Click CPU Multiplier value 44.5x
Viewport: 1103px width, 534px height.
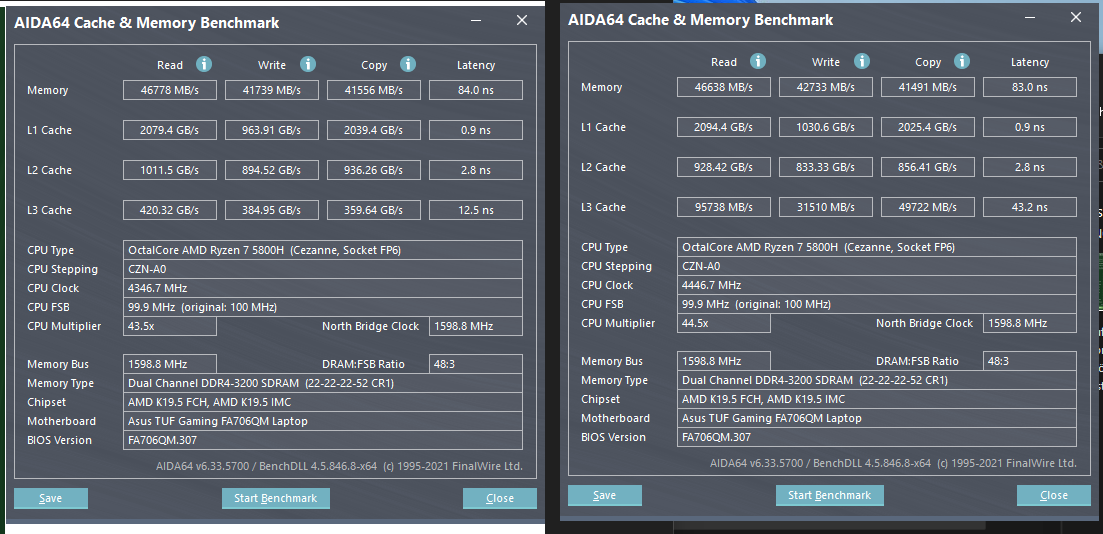click(x=723, y=324)
